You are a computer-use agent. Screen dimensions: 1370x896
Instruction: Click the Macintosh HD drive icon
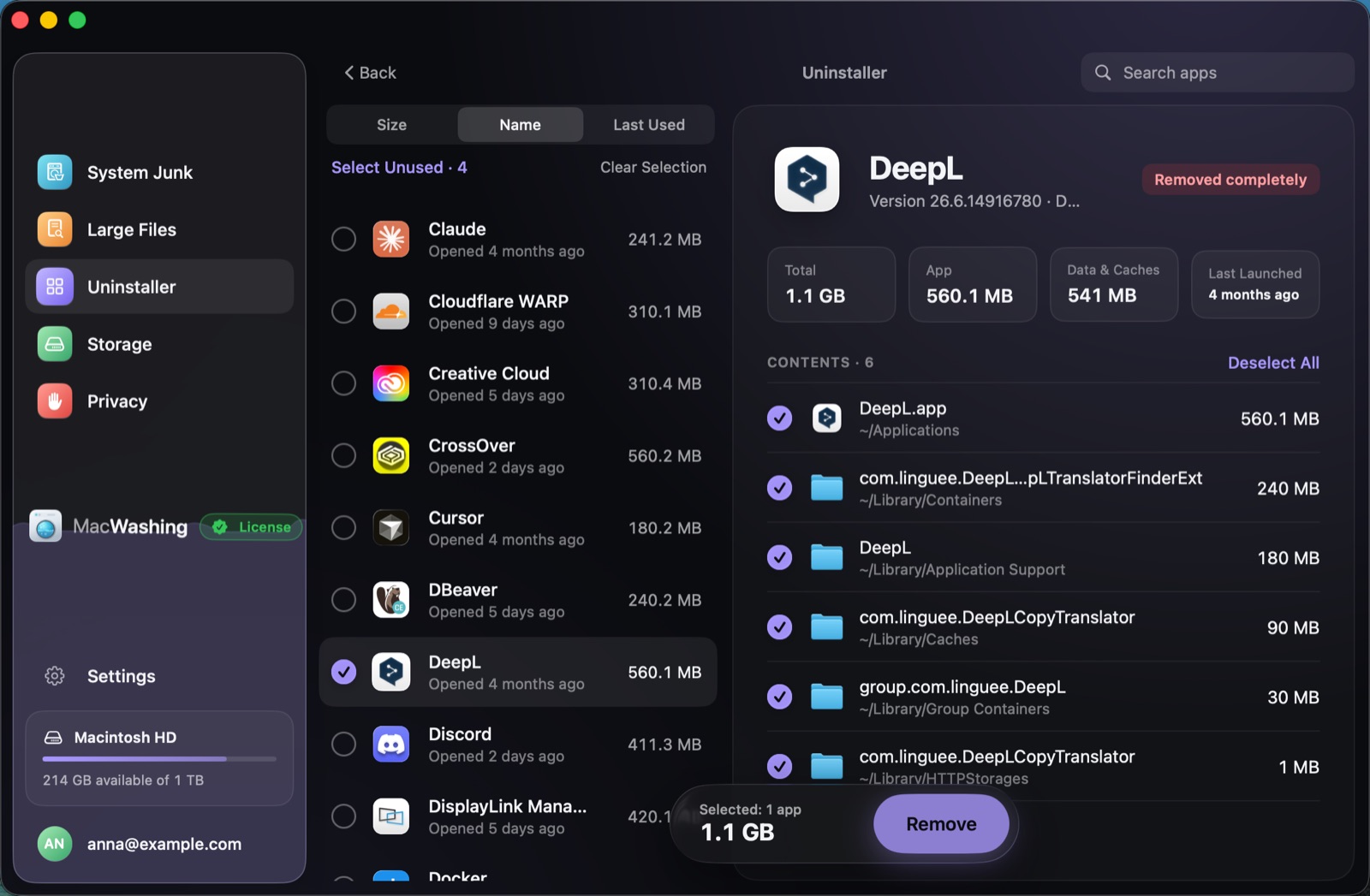(x=53, y=738)
